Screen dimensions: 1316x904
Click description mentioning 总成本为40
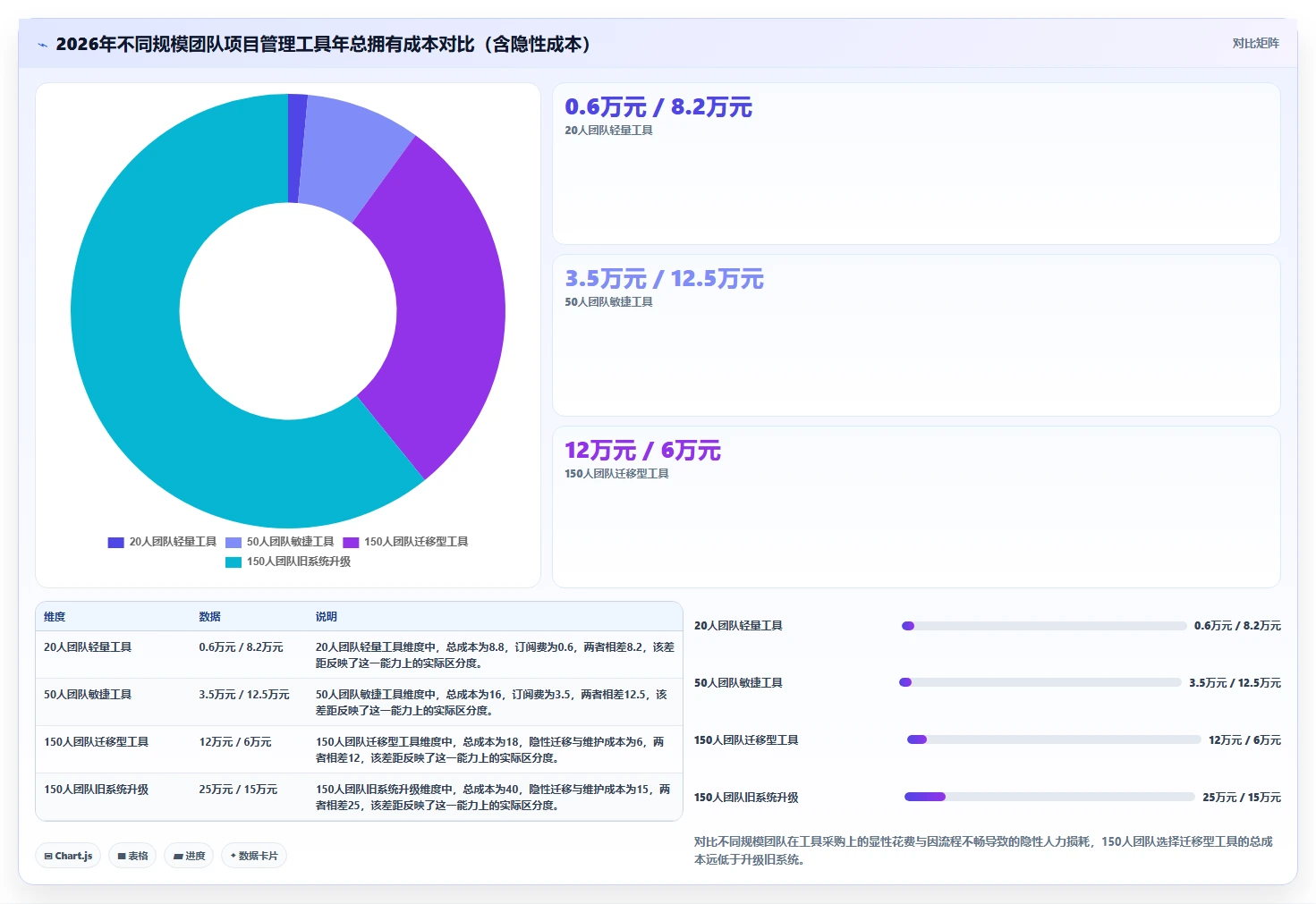493,798
